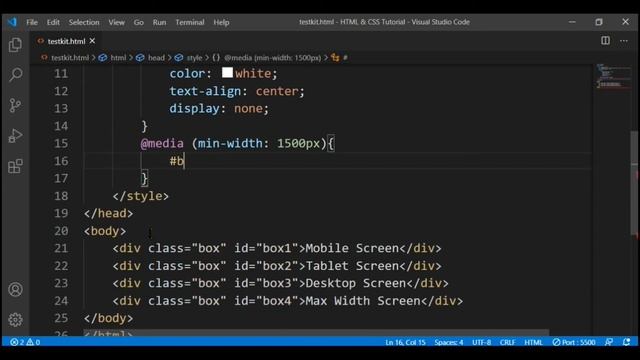640x360 pixels.
Task: Open the Go menu
Action: pos(139,22)
